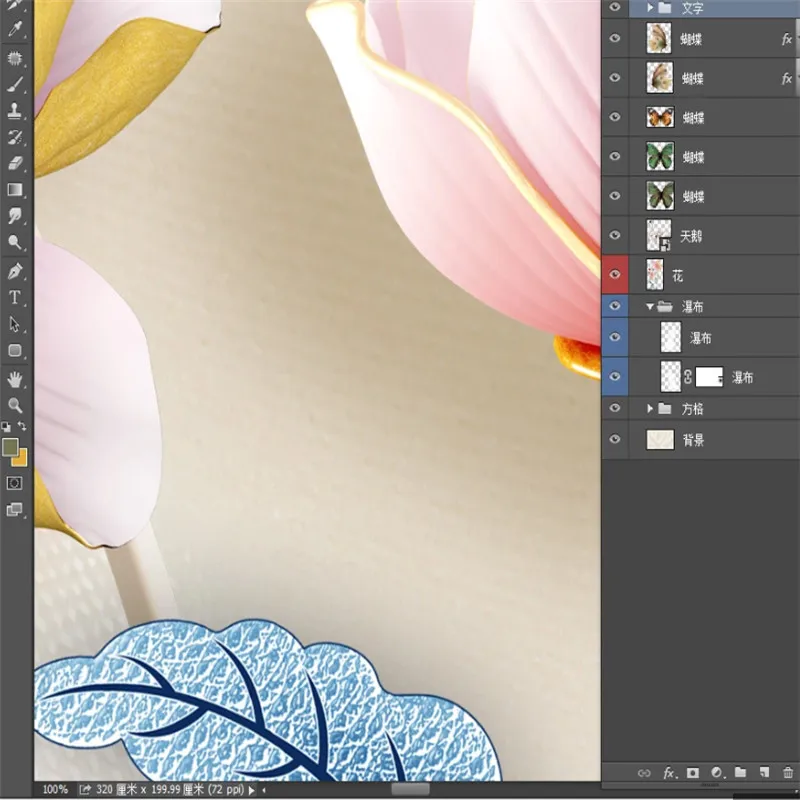Open the layer style fx menu

point(668,773)
